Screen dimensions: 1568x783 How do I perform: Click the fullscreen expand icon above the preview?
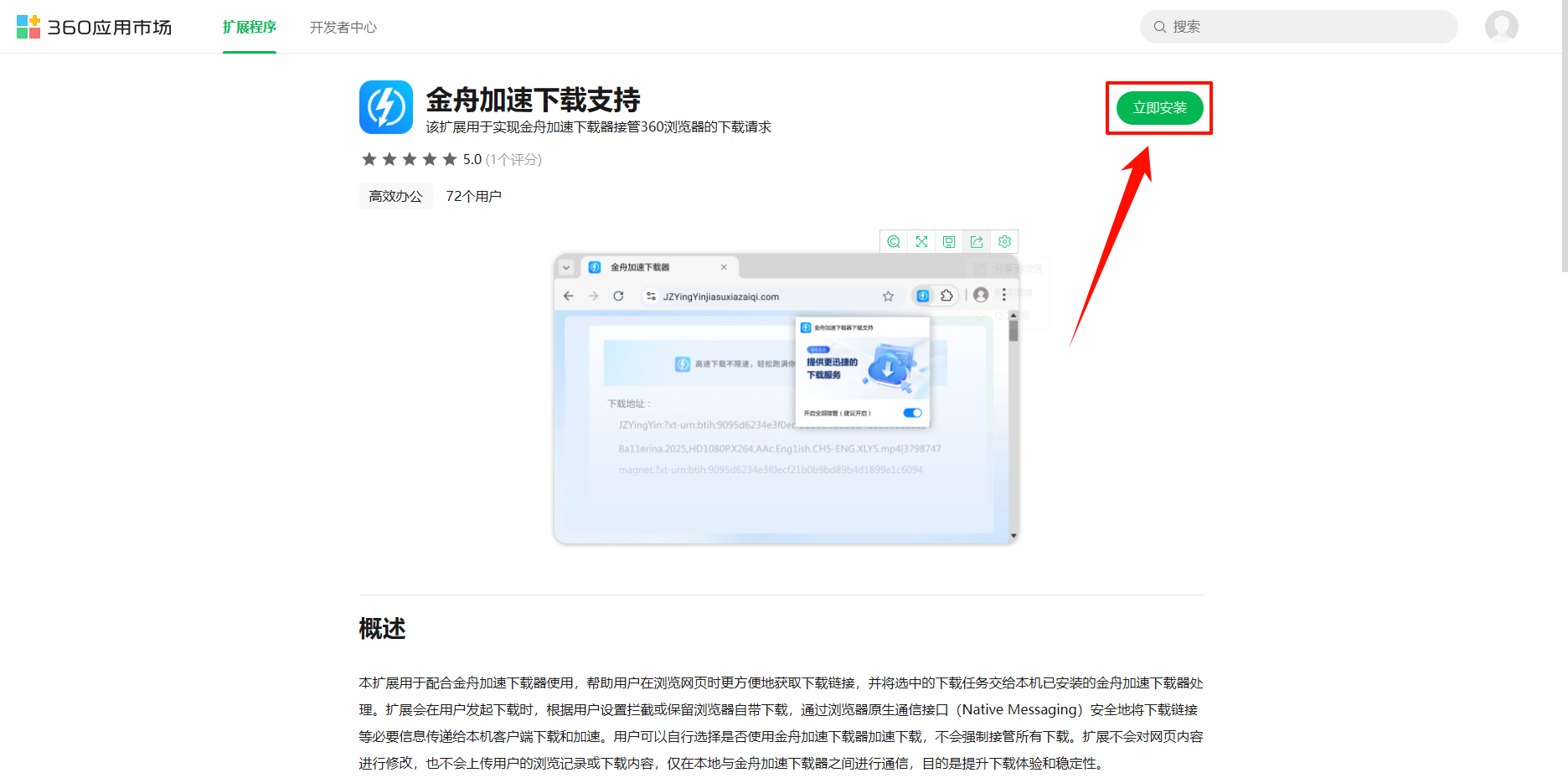(x=921, y=242)
